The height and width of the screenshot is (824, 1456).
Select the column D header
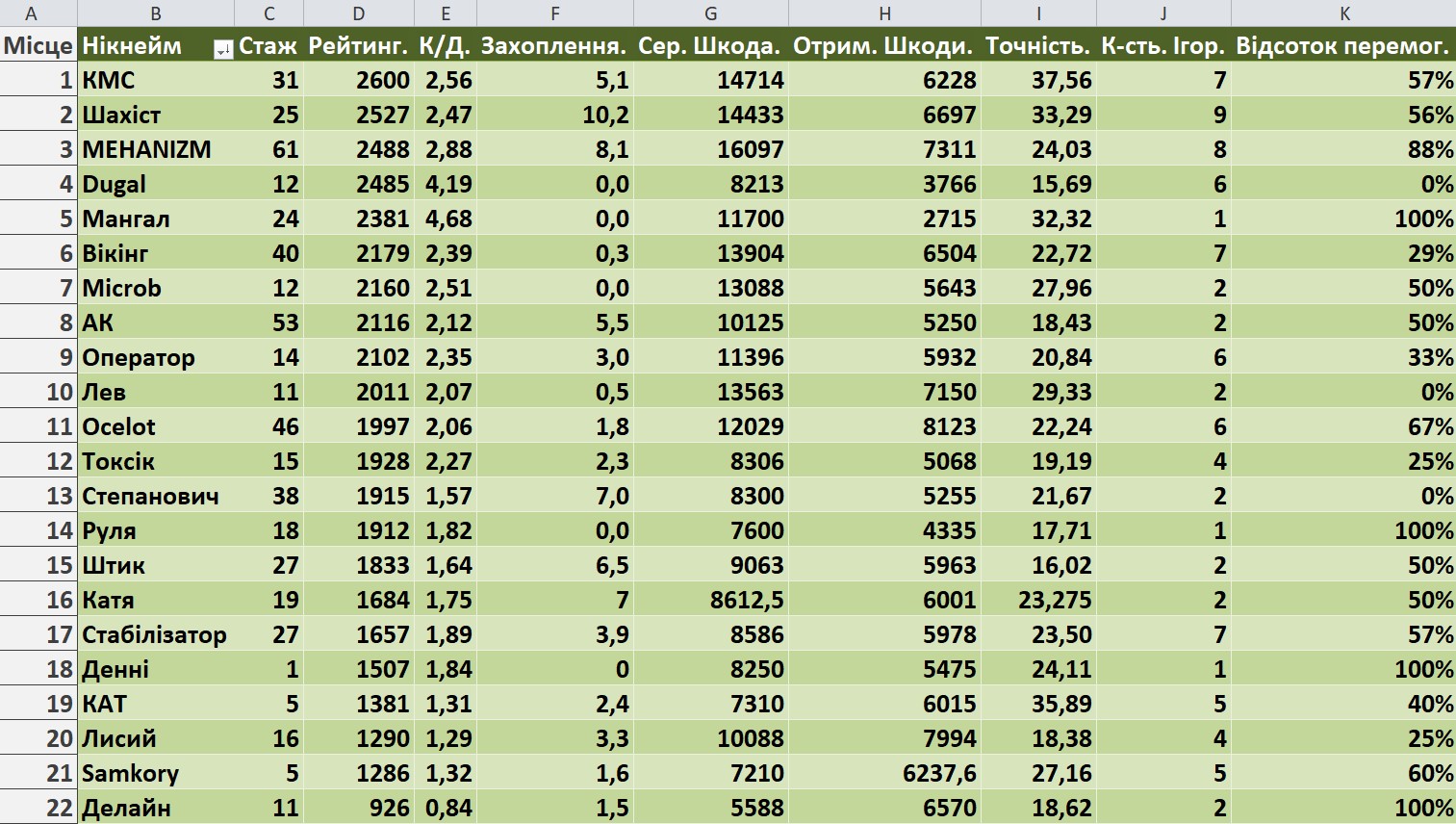click(358, 13)
